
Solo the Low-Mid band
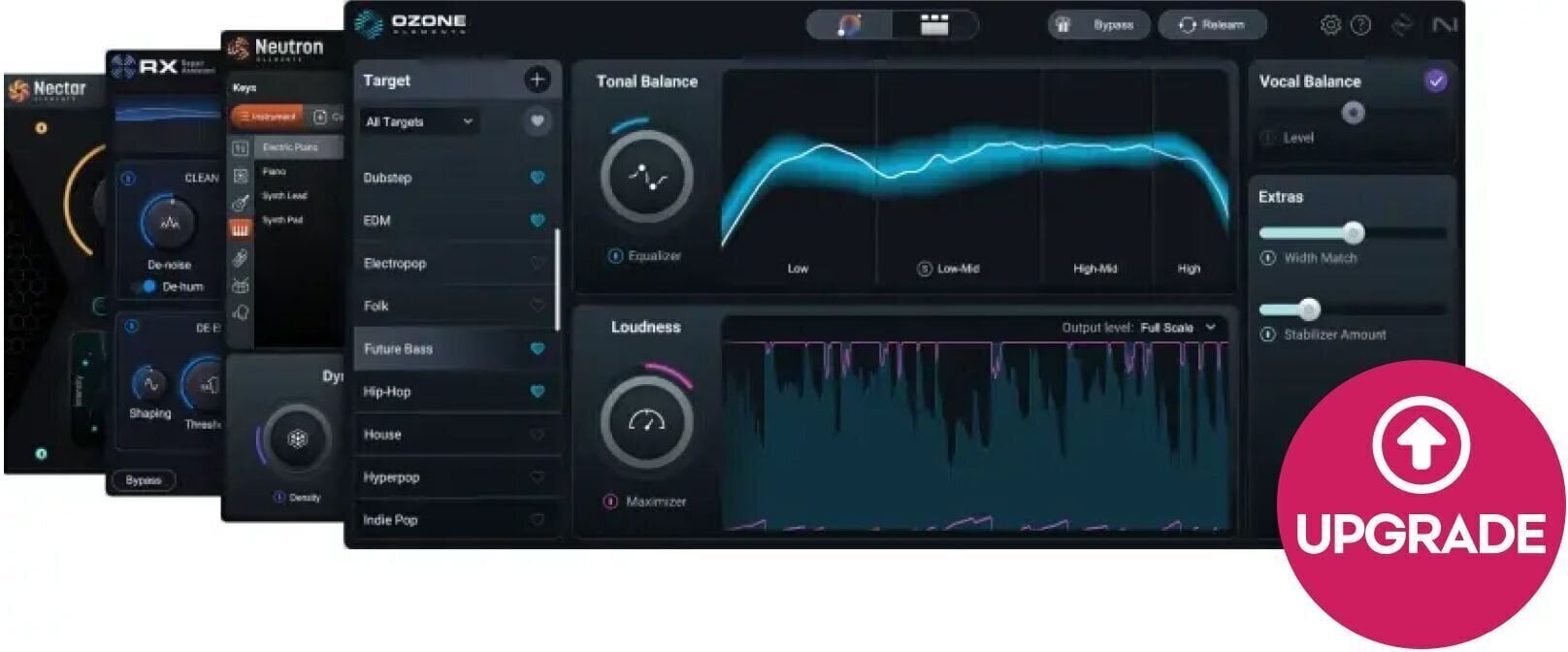click(924, 269)
